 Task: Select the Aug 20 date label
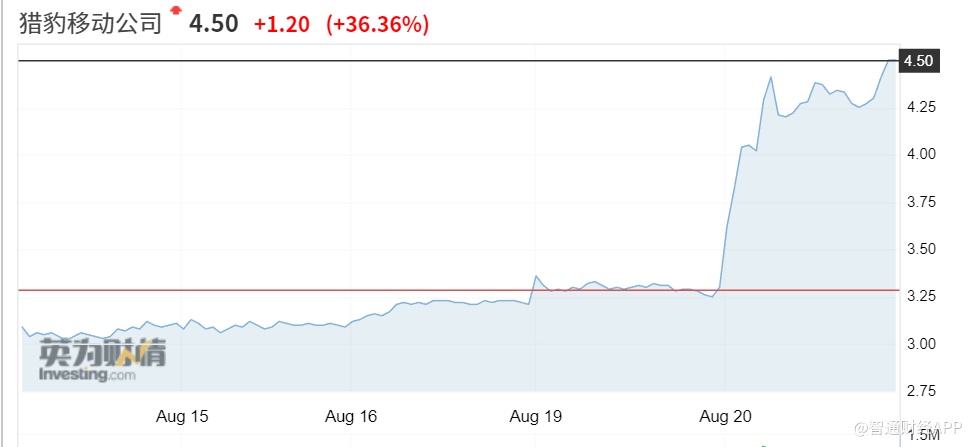pos(720,415)
